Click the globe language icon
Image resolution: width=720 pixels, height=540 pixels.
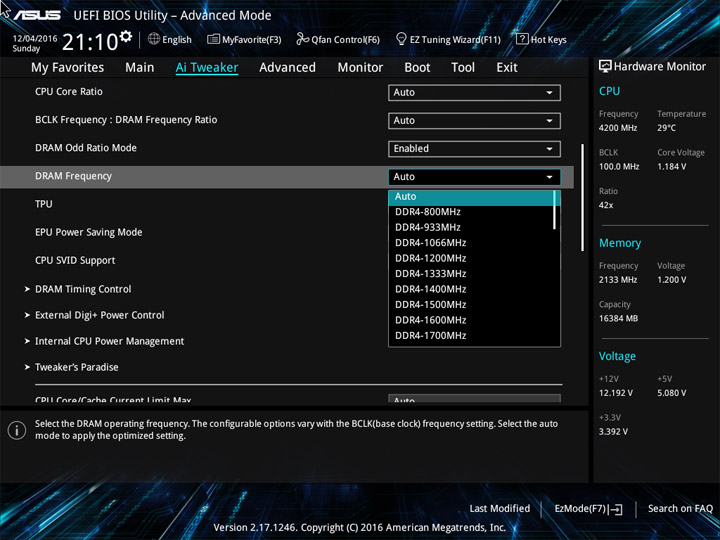154,39
